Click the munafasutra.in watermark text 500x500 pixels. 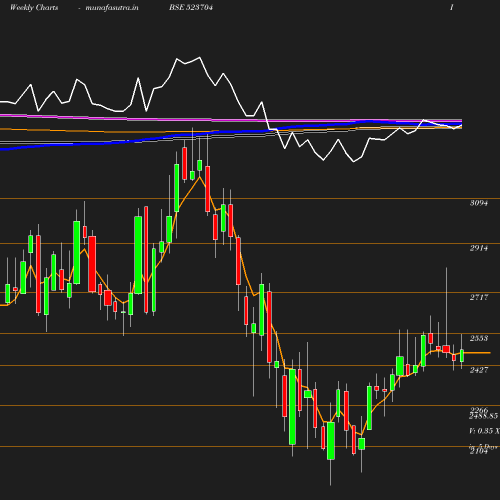[x=112, y=7]
